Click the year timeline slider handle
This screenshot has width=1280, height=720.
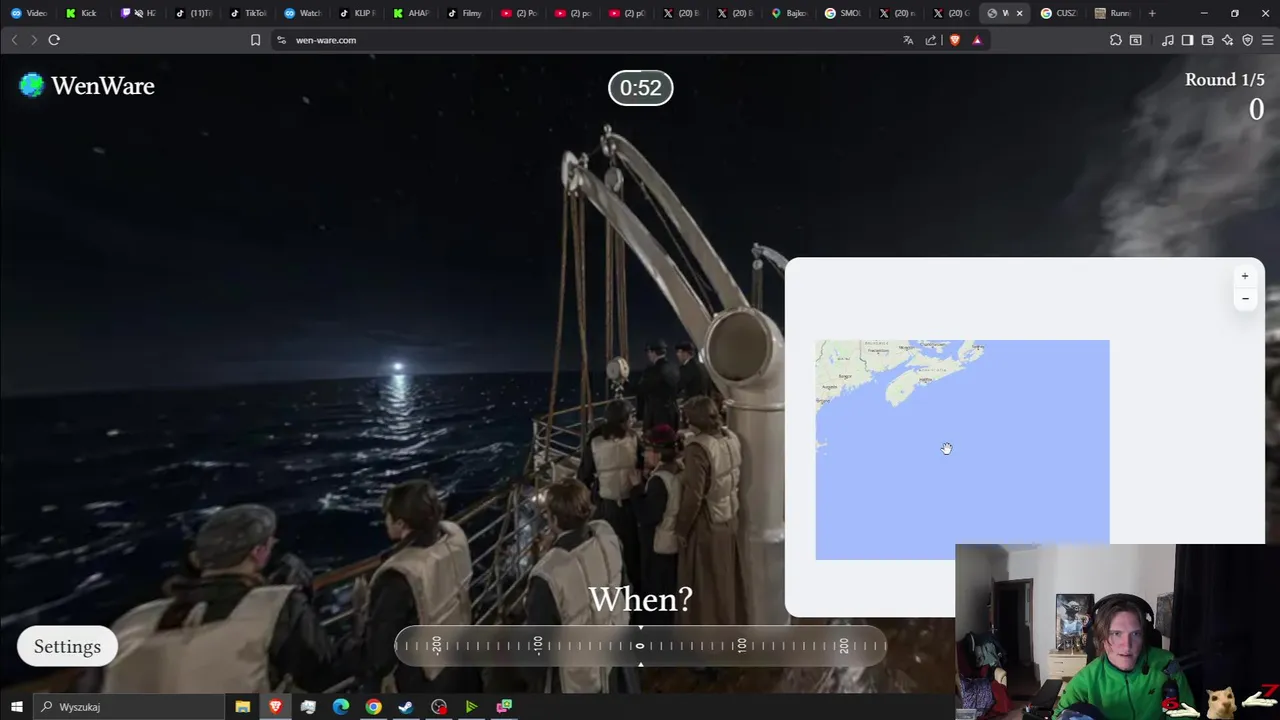tap(640, 646)
